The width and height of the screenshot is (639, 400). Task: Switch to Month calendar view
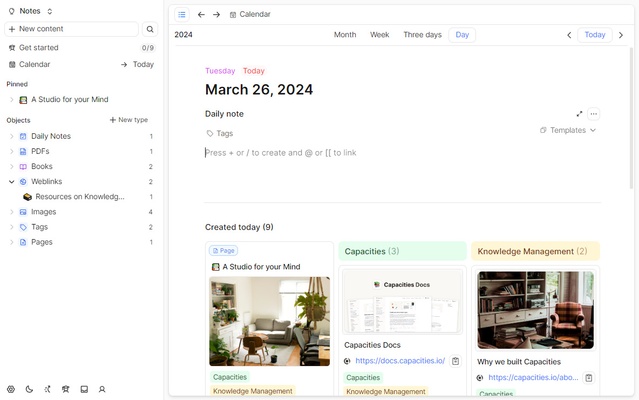[345, 34]
